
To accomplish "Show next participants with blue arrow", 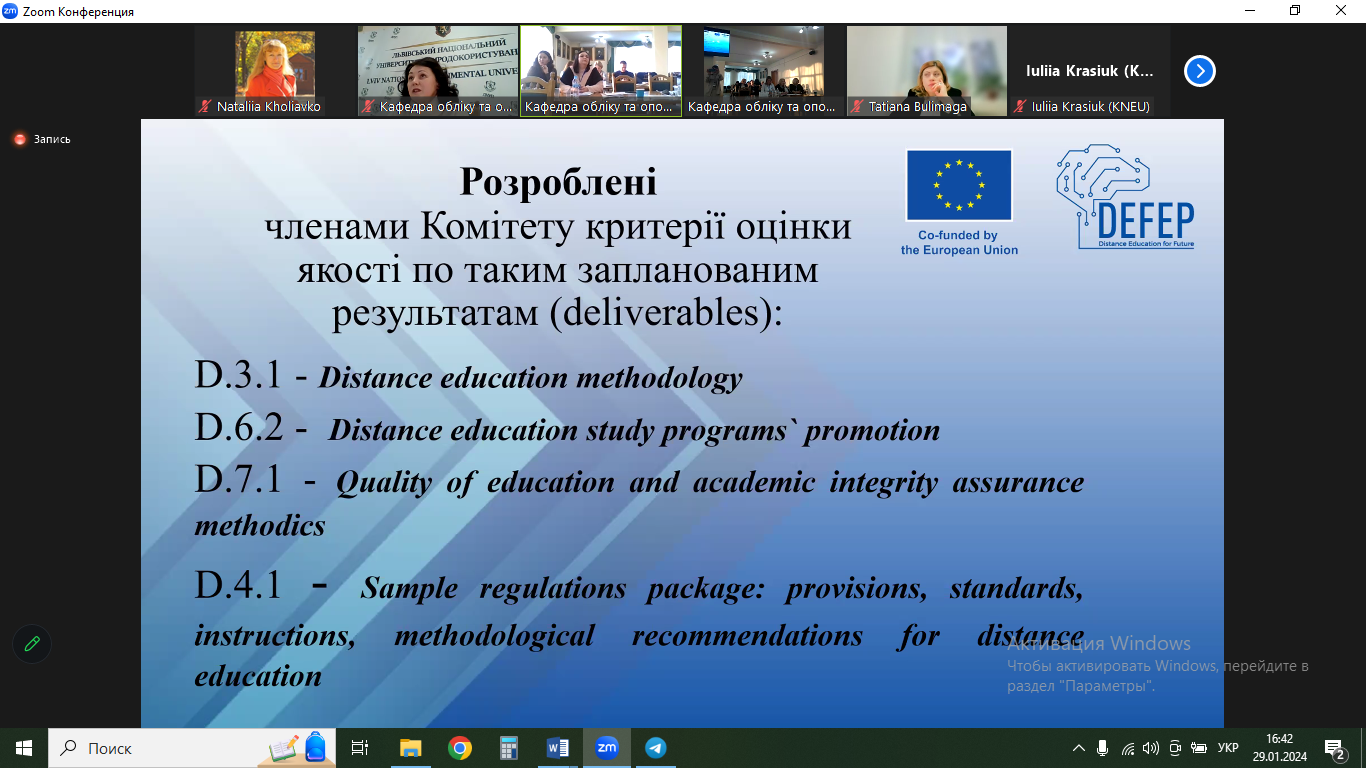I will tap(1199, 71).
